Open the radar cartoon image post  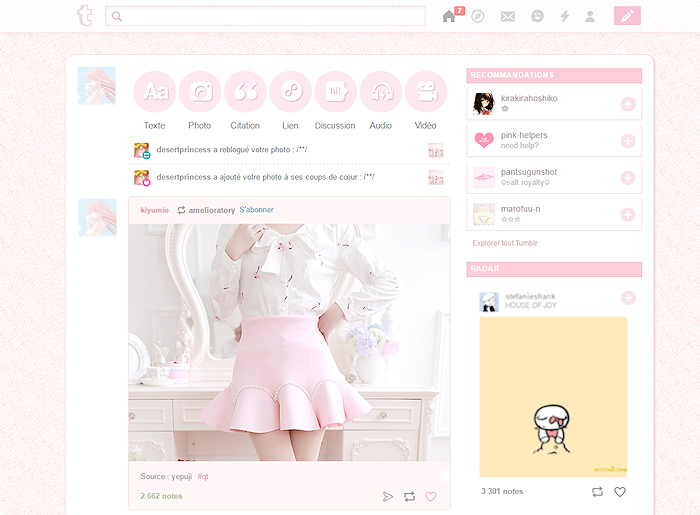click(x=553, y=397)
